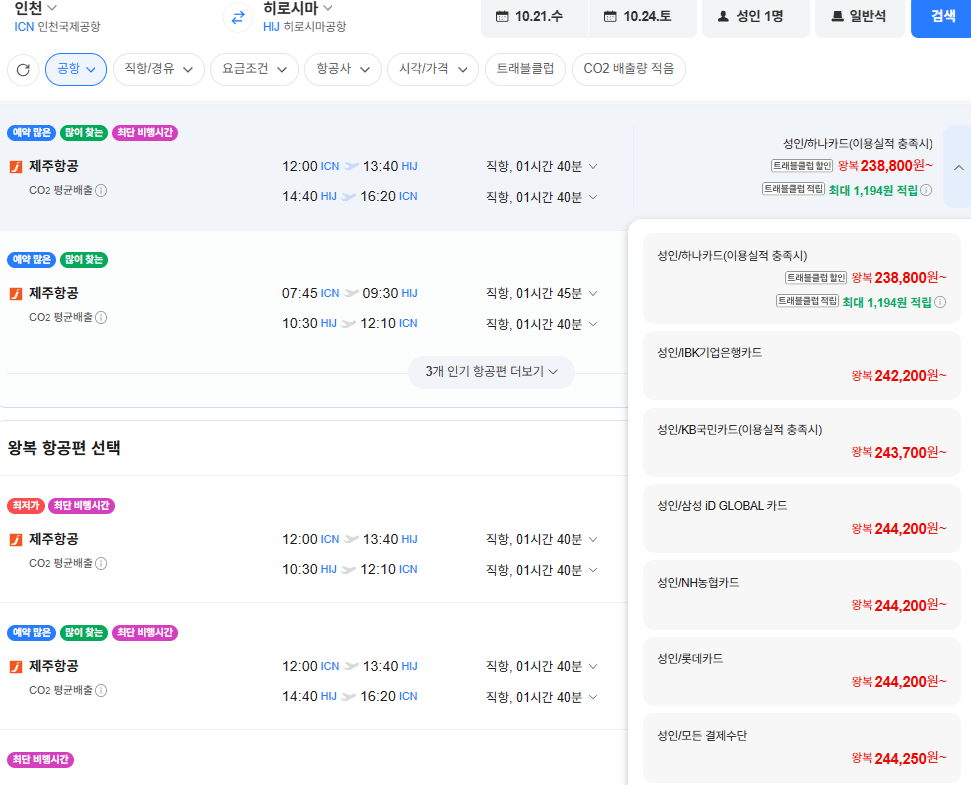Image resolution: width=971 pixels, height=785 pixels.
Task: Click the blue 검색 search button
Action: pos(942,17)
